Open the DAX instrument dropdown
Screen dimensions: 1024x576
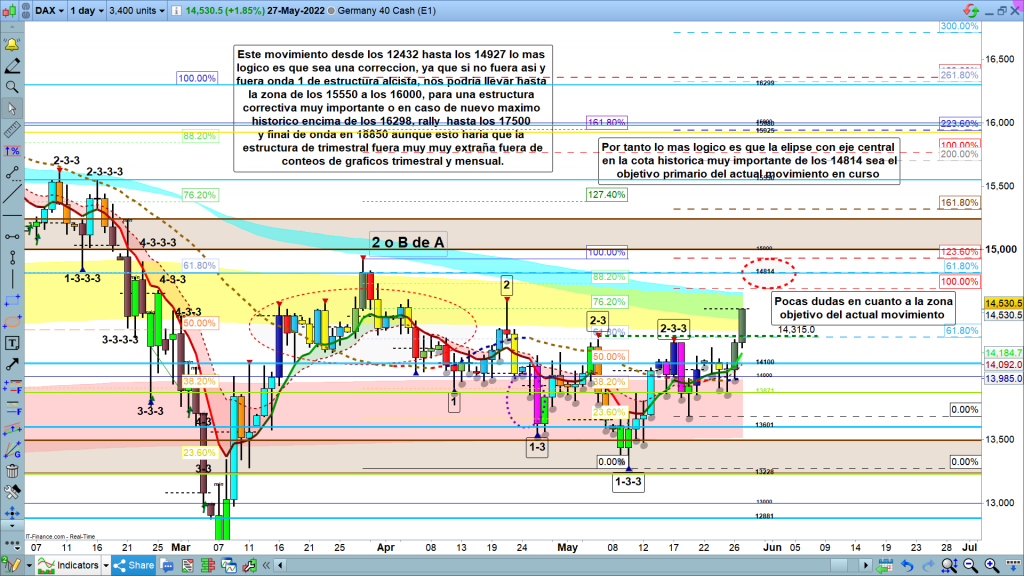45,9
